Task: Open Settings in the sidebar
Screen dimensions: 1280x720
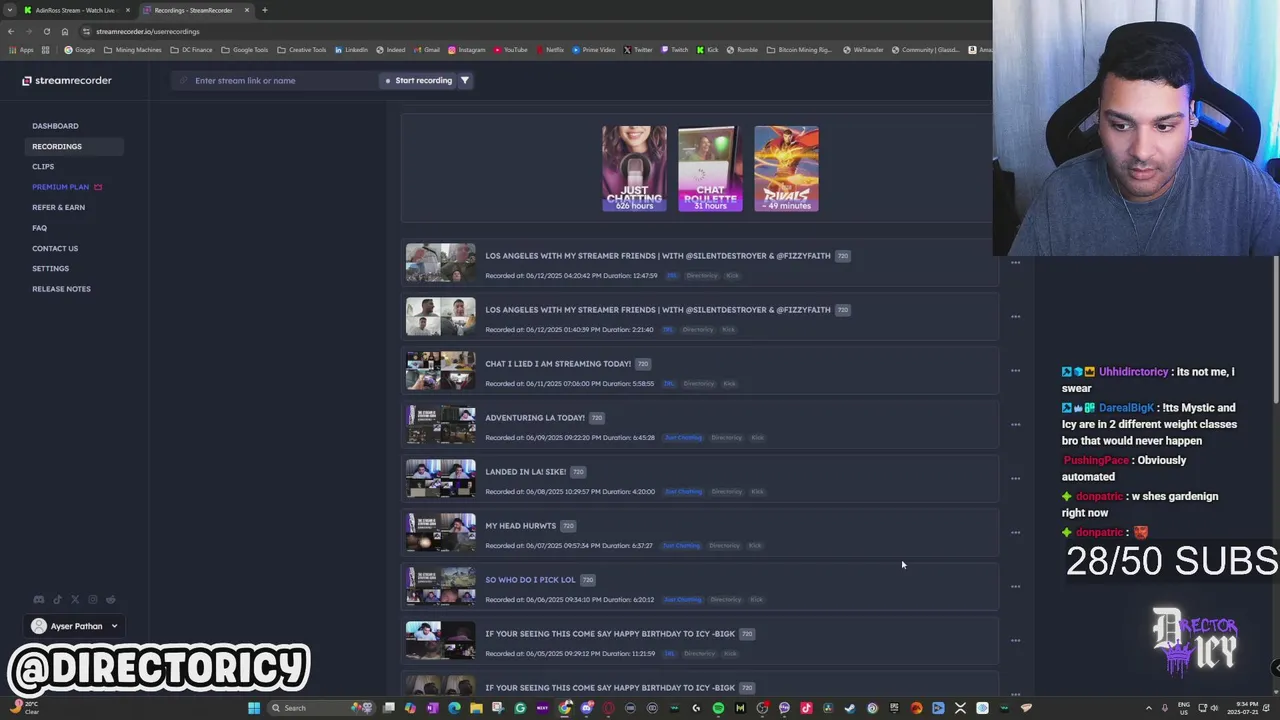Action: 50,269
